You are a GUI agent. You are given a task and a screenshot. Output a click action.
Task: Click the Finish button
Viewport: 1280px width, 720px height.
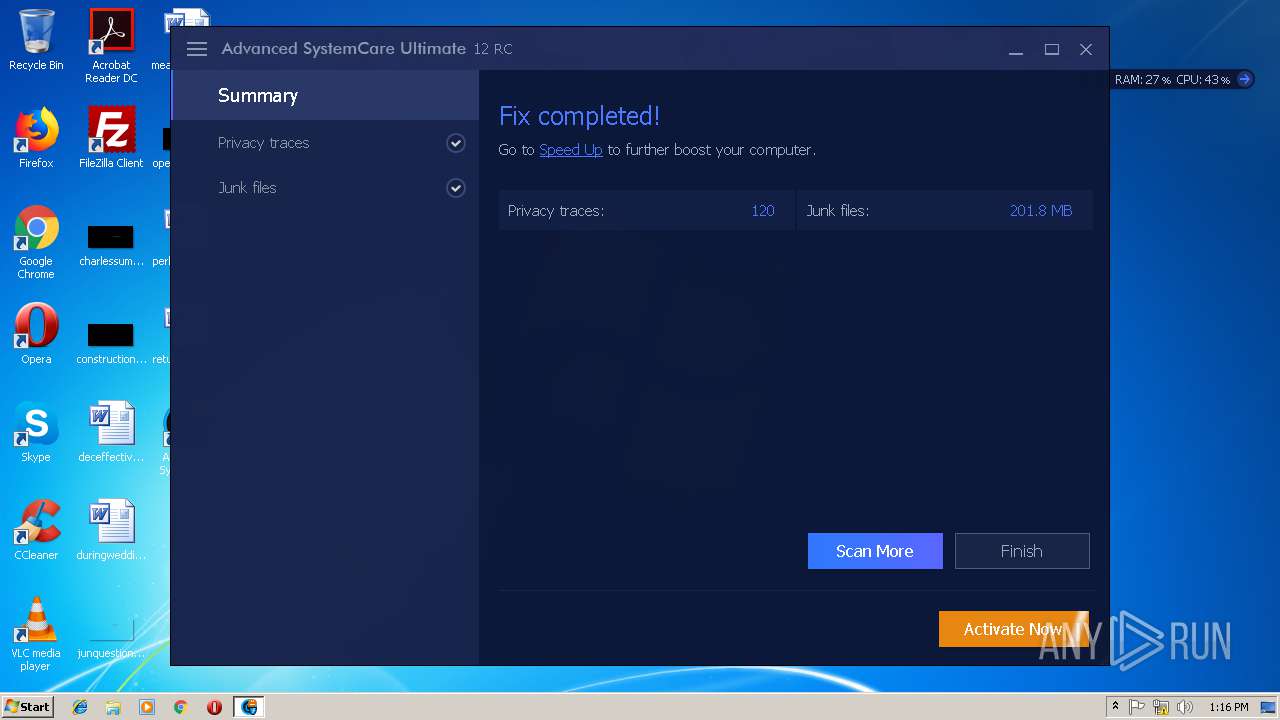click(x=1022, y=551)
